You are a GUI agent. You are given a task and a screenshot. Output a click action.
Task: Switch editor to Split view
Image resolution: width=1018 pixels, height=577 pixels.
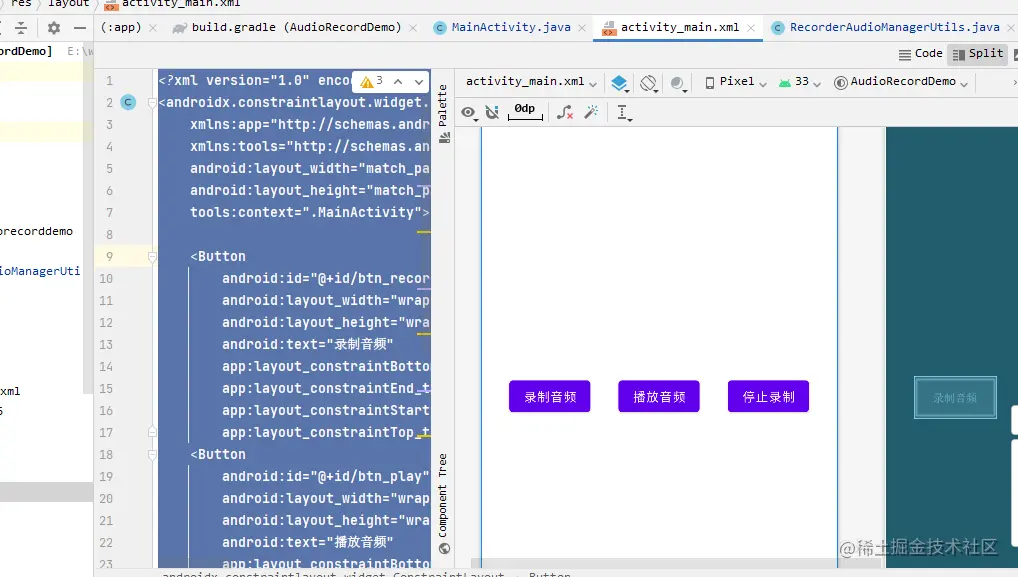[x=978, y=54]
